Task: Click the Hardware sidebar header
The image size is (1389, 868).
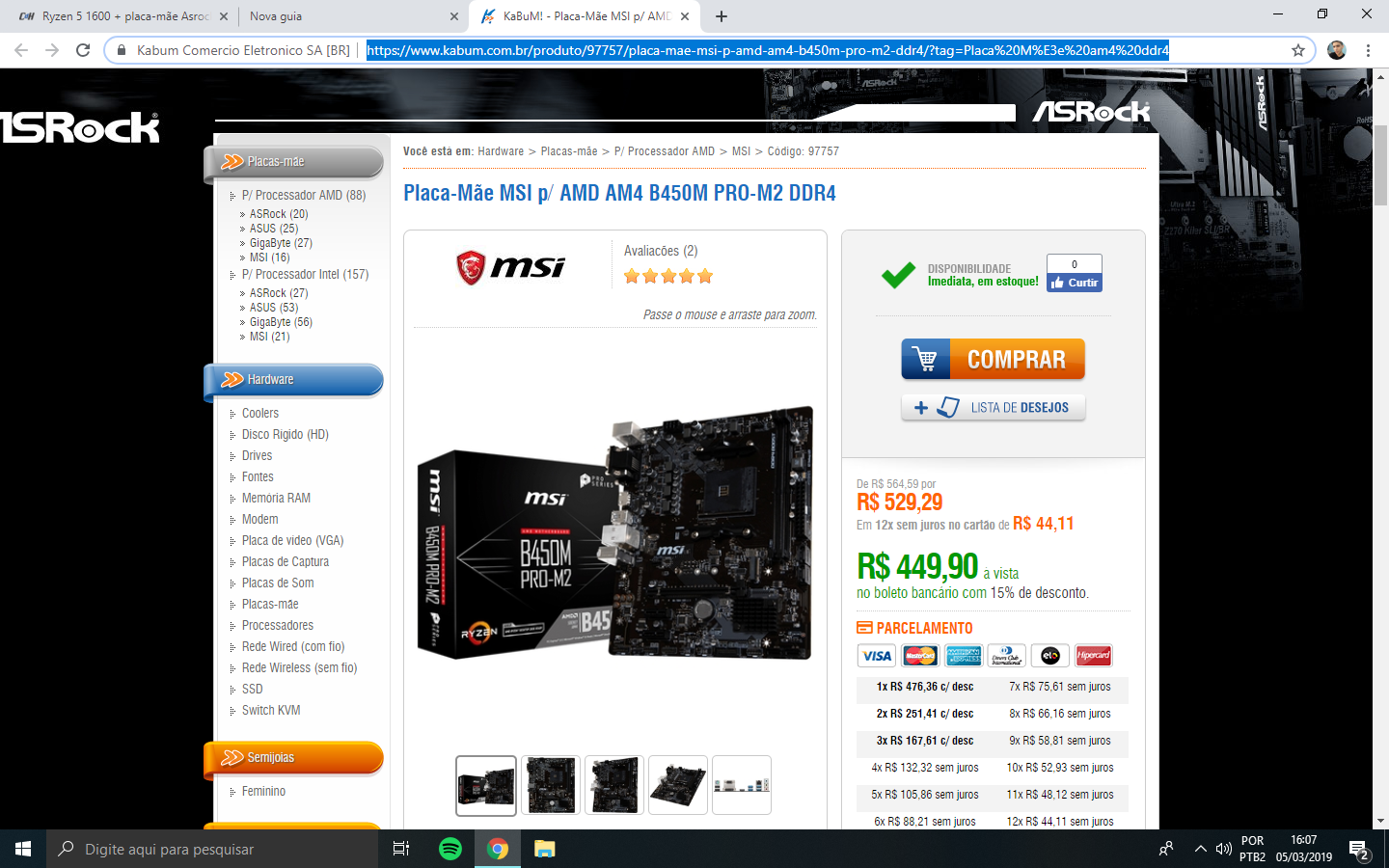Action: pos(294,380)
